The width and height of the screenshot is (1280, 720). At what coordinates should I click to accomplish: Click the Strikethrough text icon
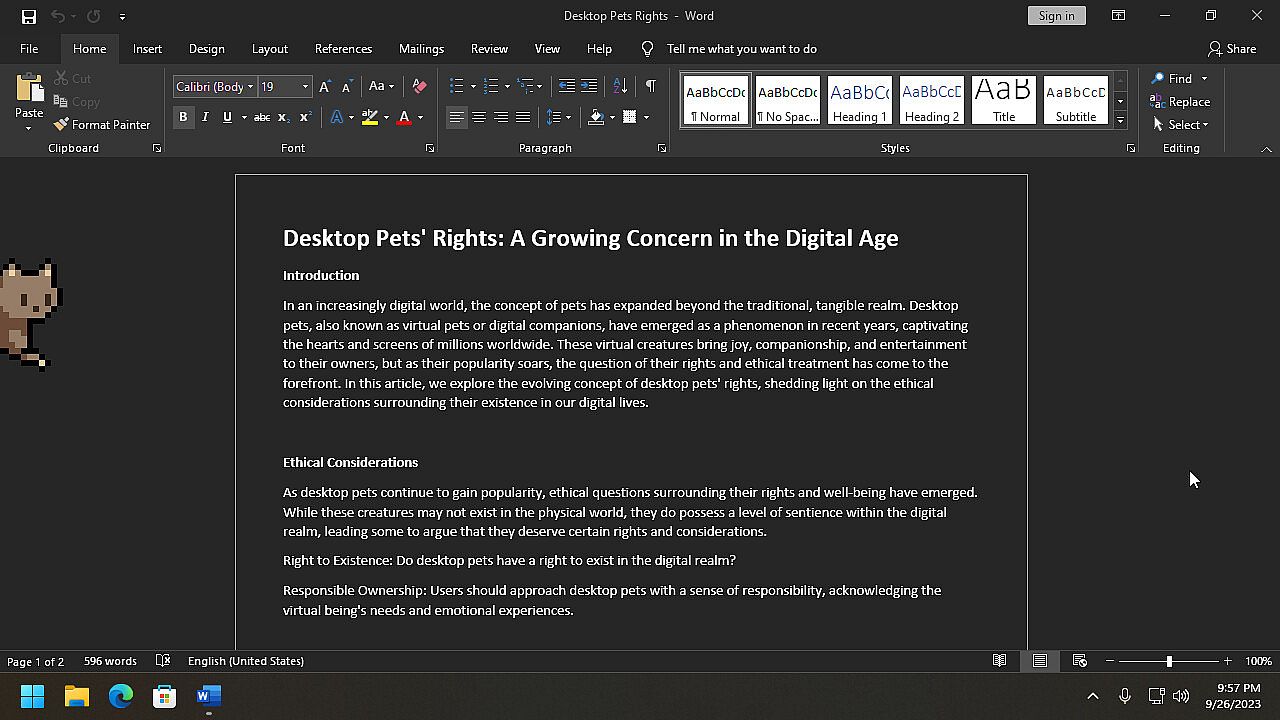(x=261, y=117)
